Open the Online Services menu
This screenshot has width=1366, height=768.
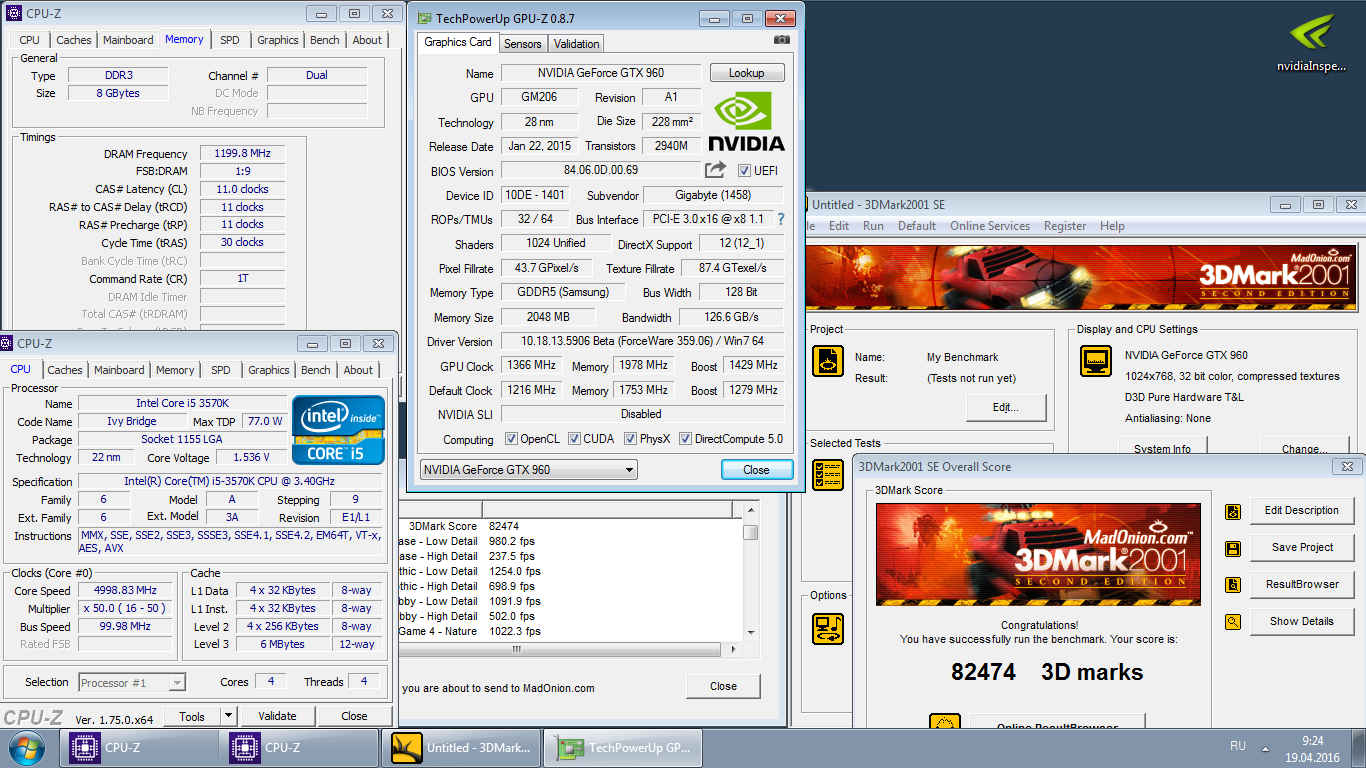989,226
